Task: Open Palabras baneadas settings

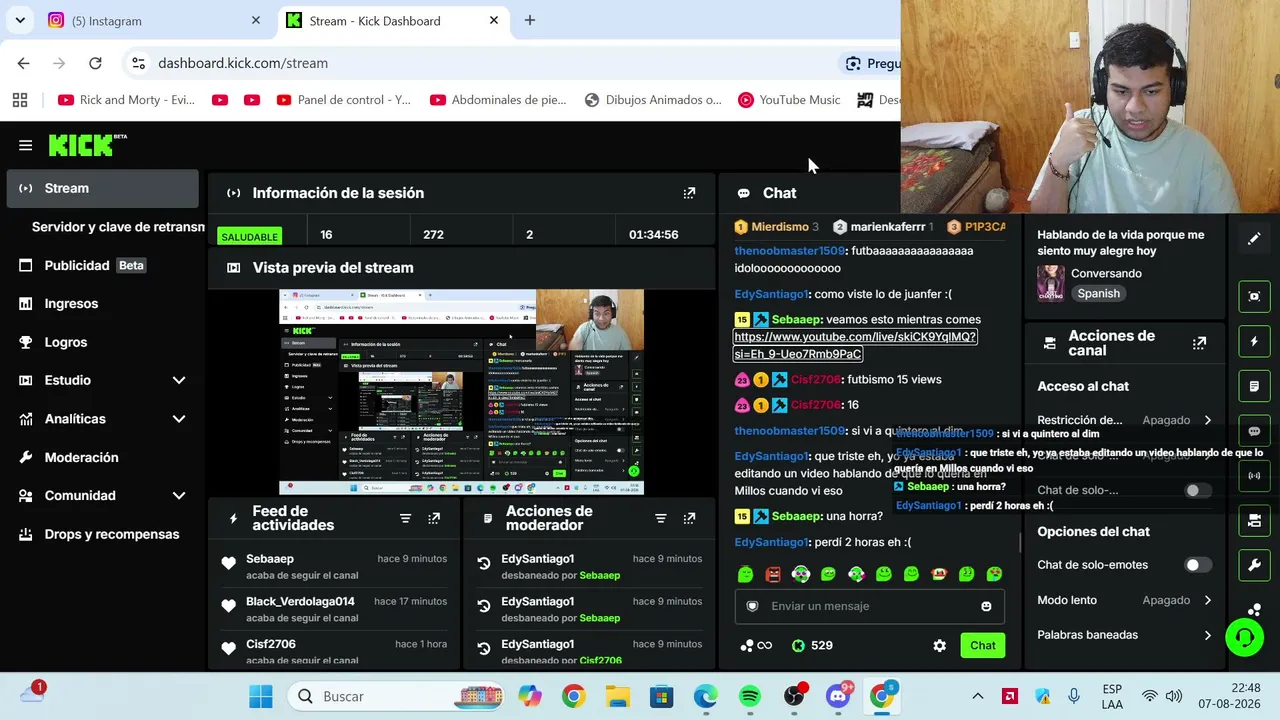Action: coord(1124,635)
